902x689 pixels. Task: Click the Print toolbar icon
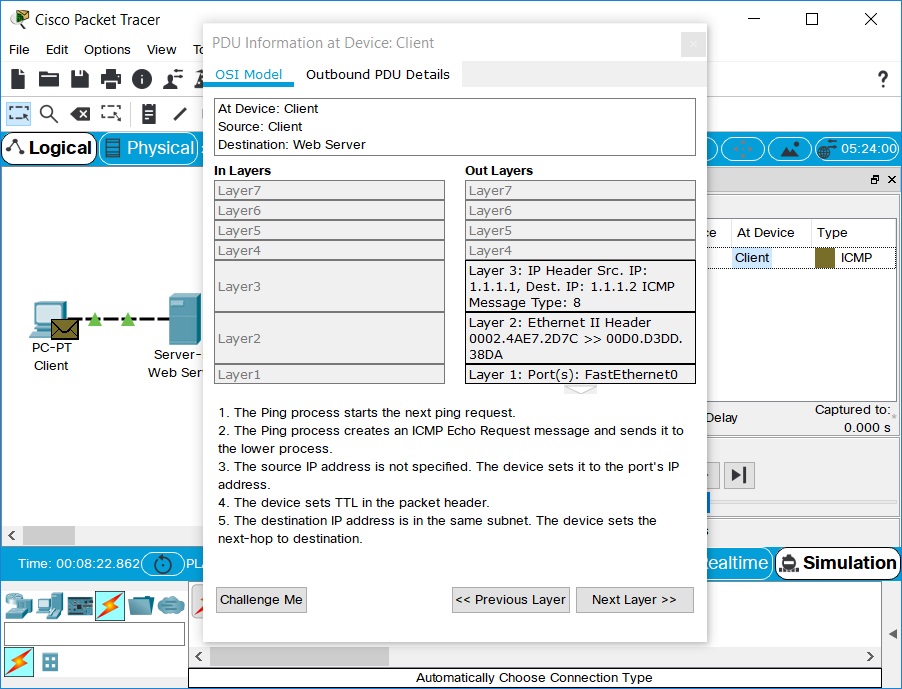[x=111, y=79]
